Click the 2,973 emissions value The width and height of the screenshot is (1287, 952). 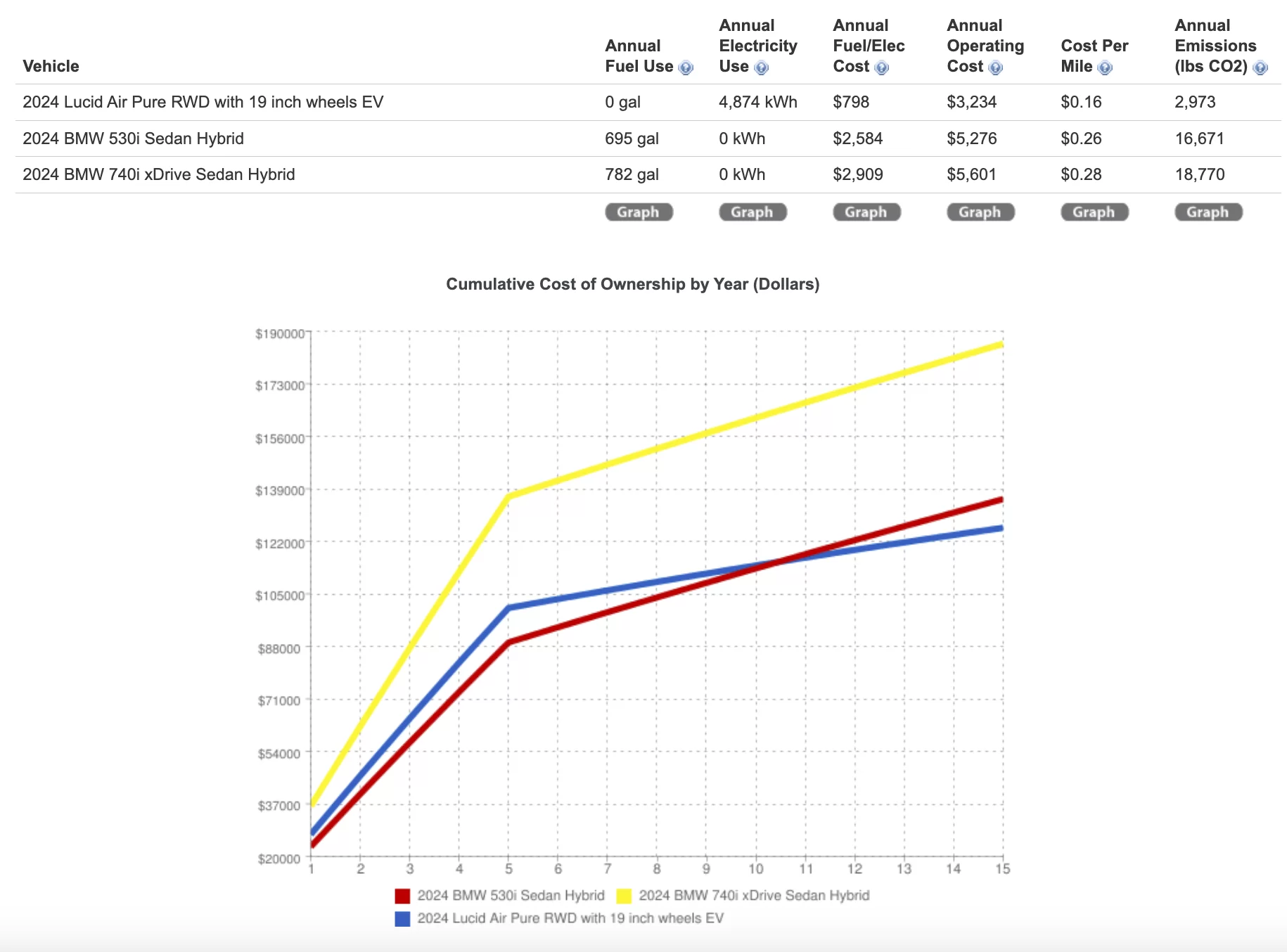1195,102
